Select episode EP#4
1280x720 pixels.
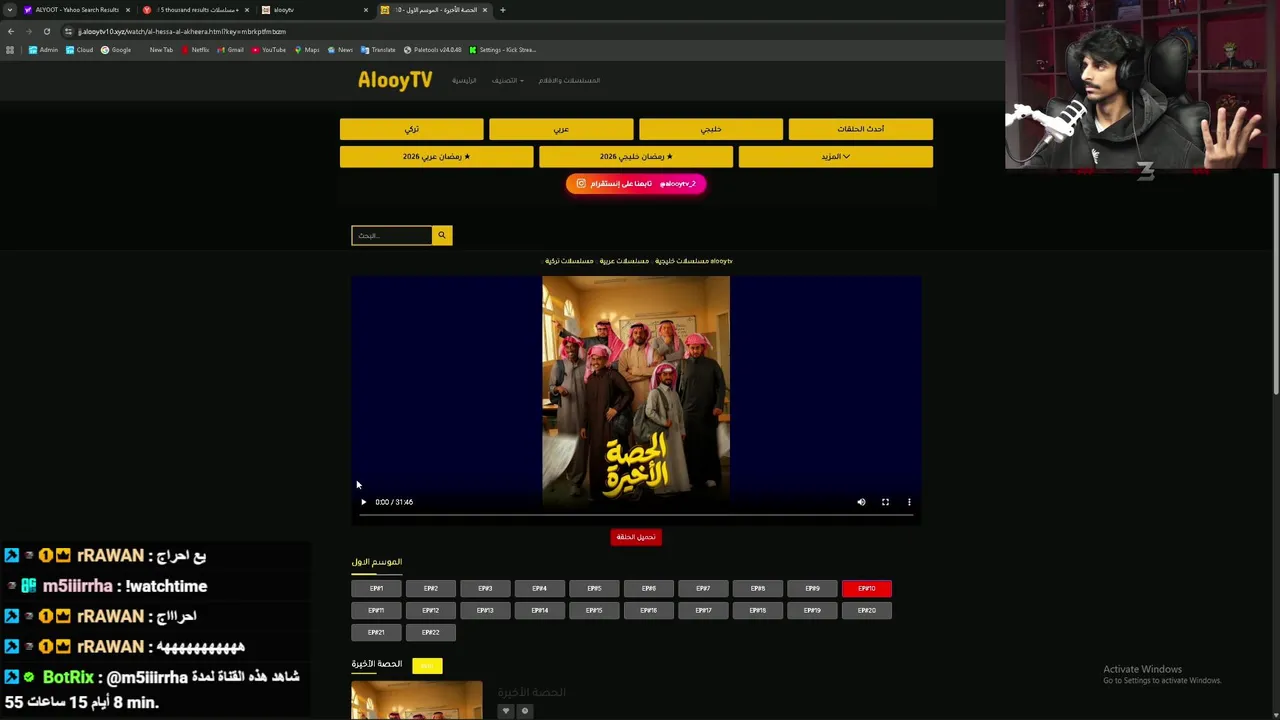tap(539, 589)
